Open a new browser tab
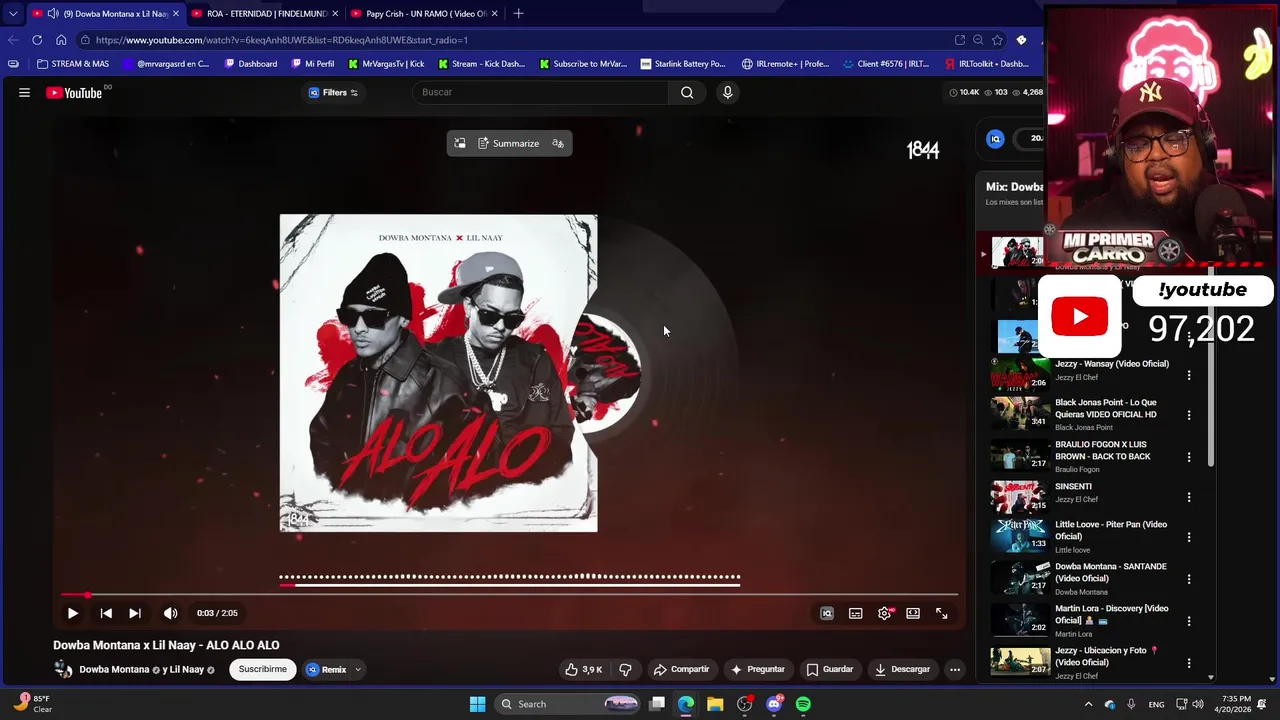Viewport: 1280px width, 720px height. tap(518, 14)
